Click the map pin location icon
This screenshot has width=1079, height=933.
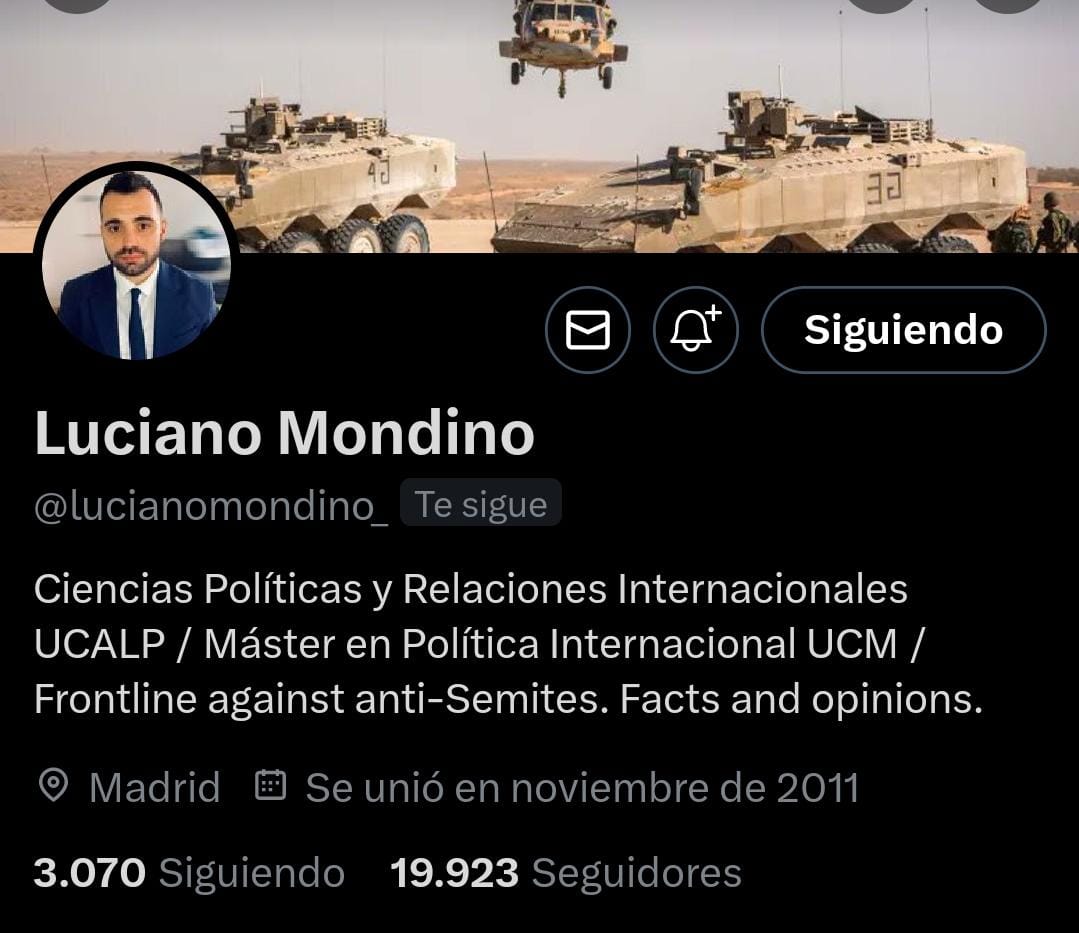click(53, 786)
